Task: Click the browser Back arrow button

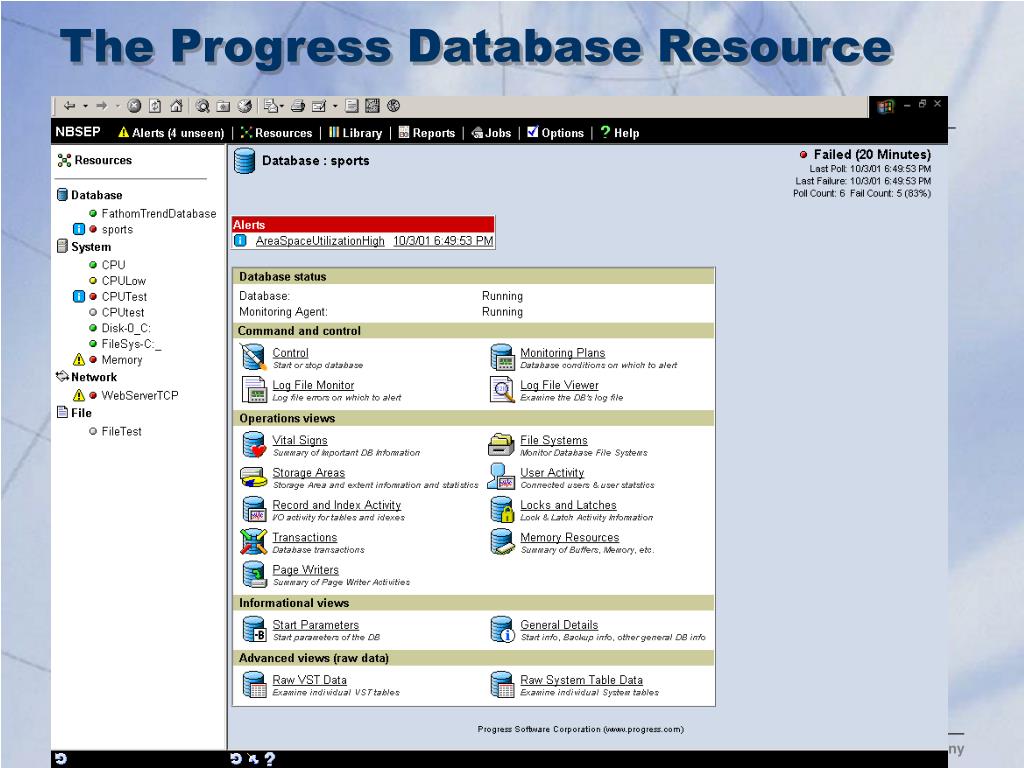Action: click(x=69, y=106)
